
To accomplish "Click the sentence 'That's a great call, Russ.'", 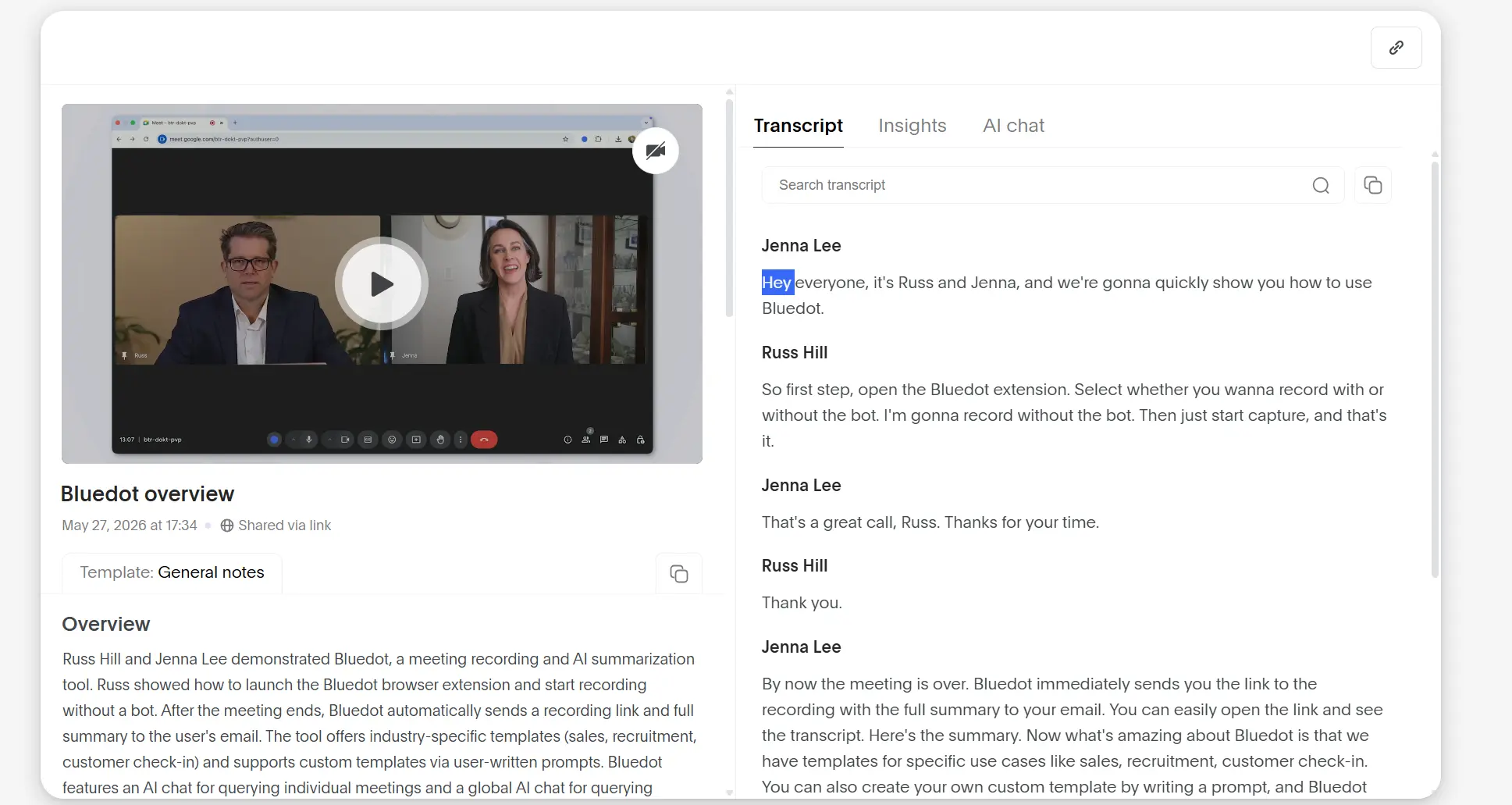I will coord(849,522).
